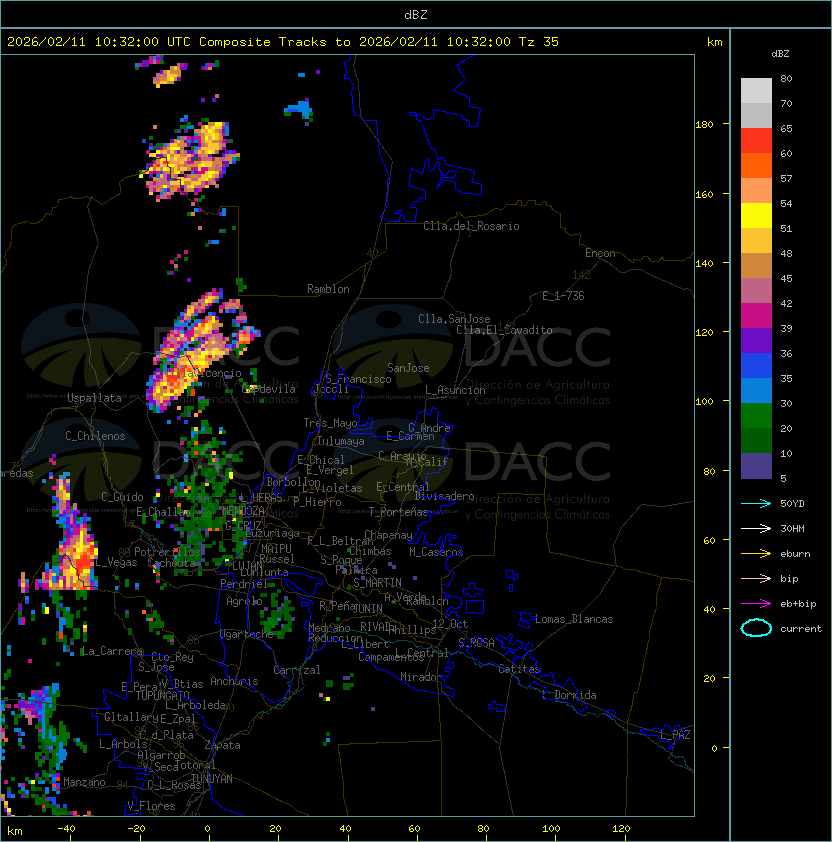The image size is (832, 842).
Task: Click the red storm core beside L_Vegas
Action: click(84, 563)
